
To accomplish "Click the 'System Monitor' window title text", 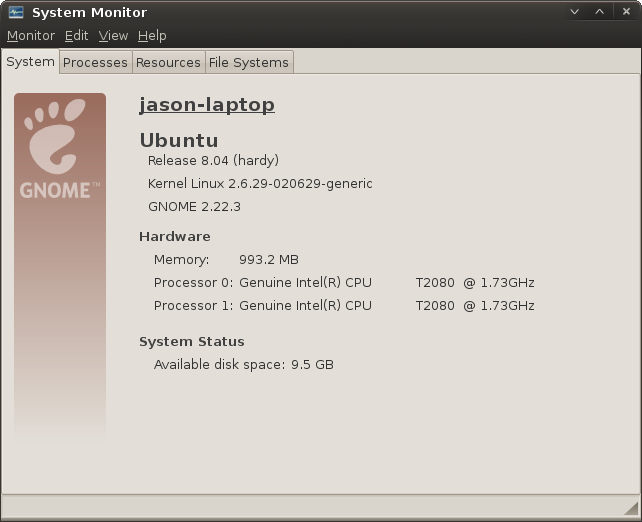I will tap(89, 13).
